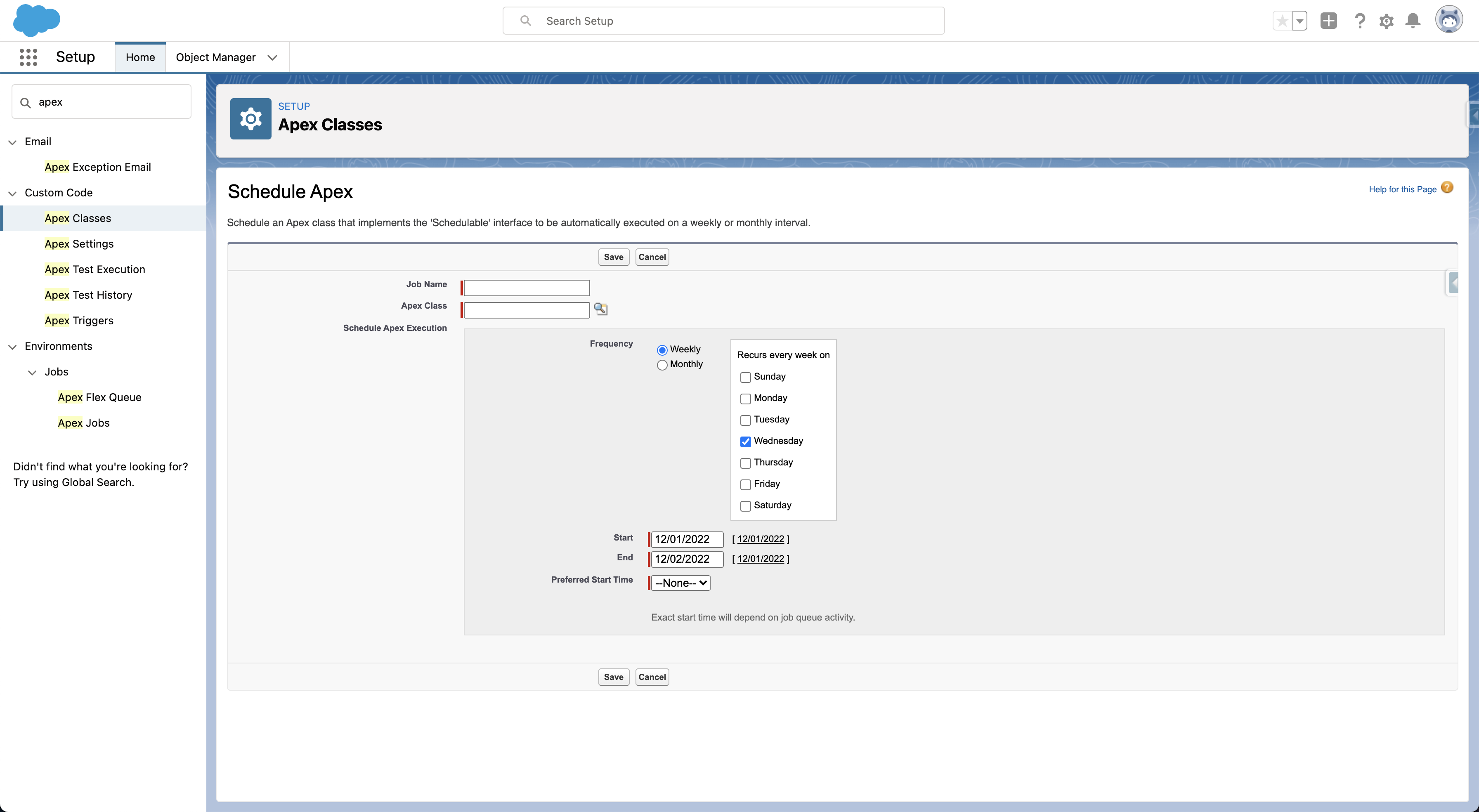Check the Tuesday checkbox

point(745,420)
